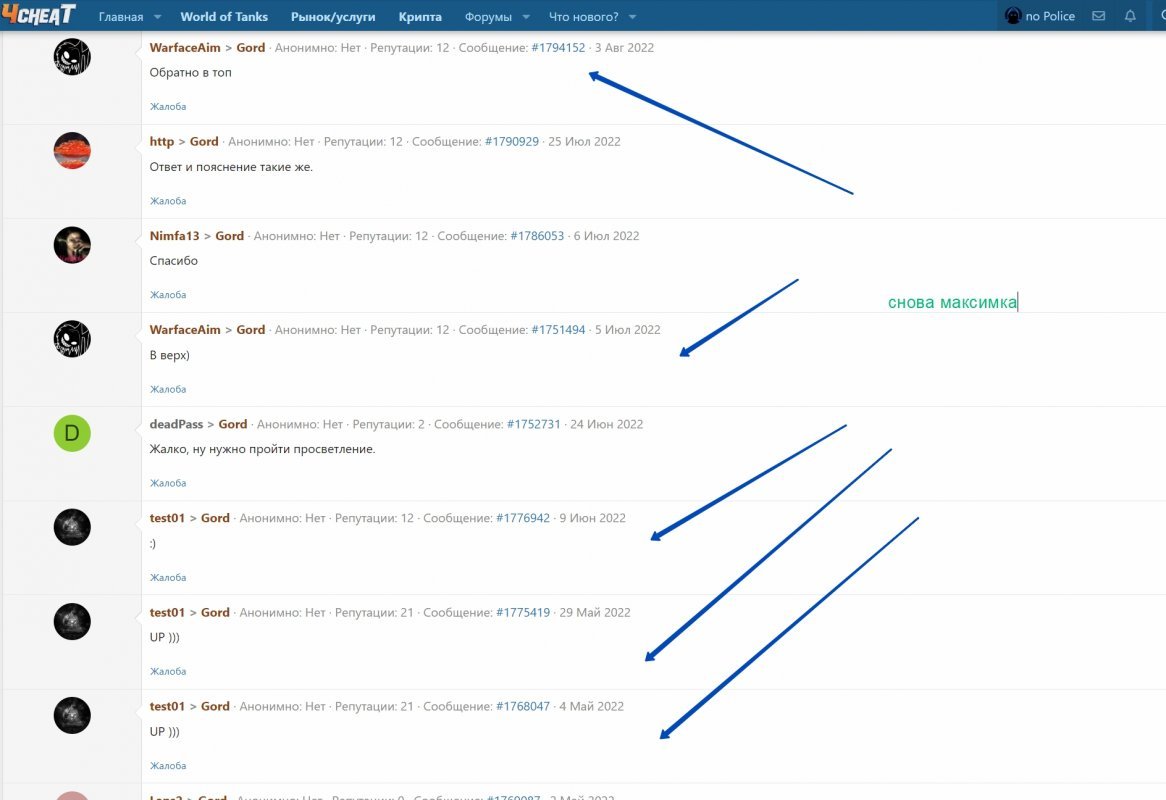Click the red avatar of user http
1166x800 pixels.
point(72,151)
